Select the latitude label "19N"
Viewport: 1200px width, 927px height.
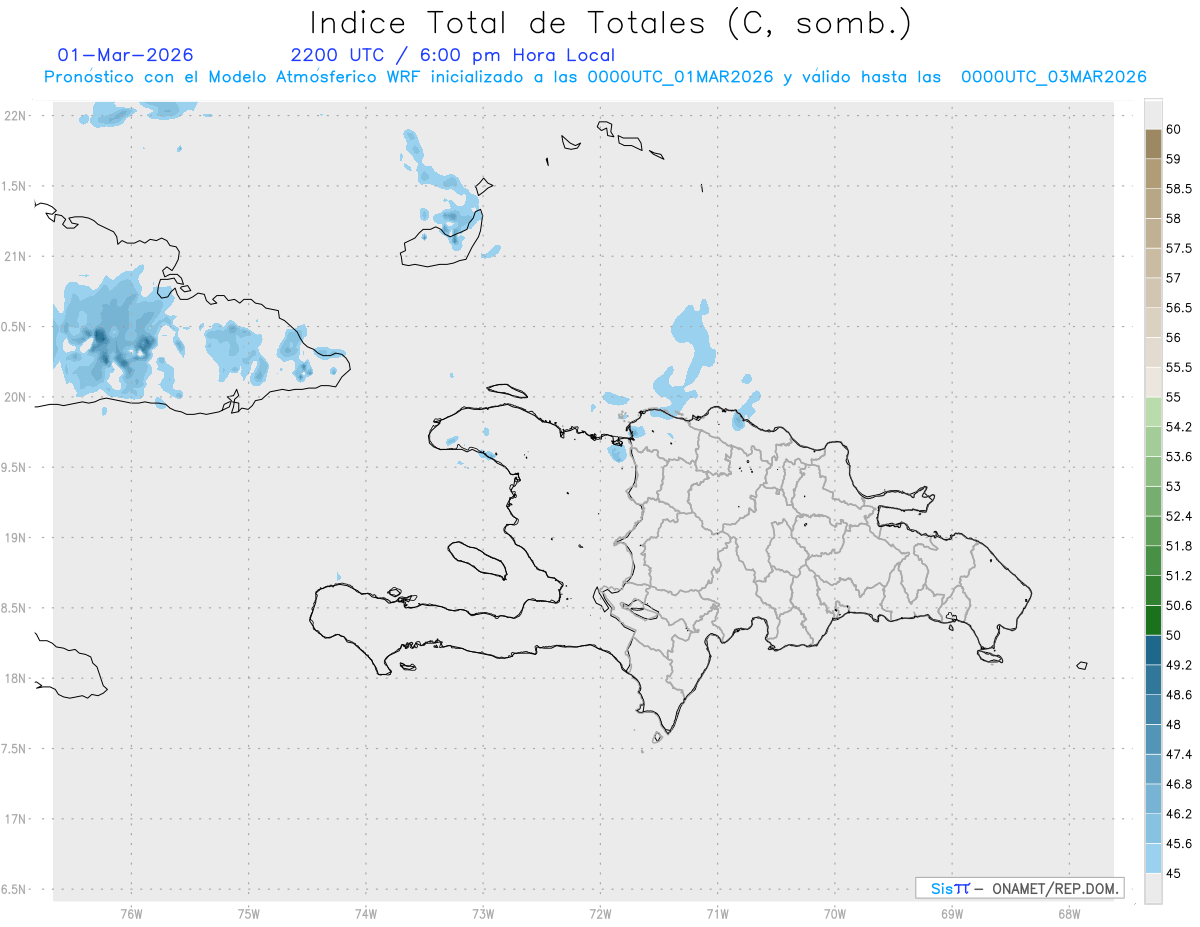click(14, 538)
